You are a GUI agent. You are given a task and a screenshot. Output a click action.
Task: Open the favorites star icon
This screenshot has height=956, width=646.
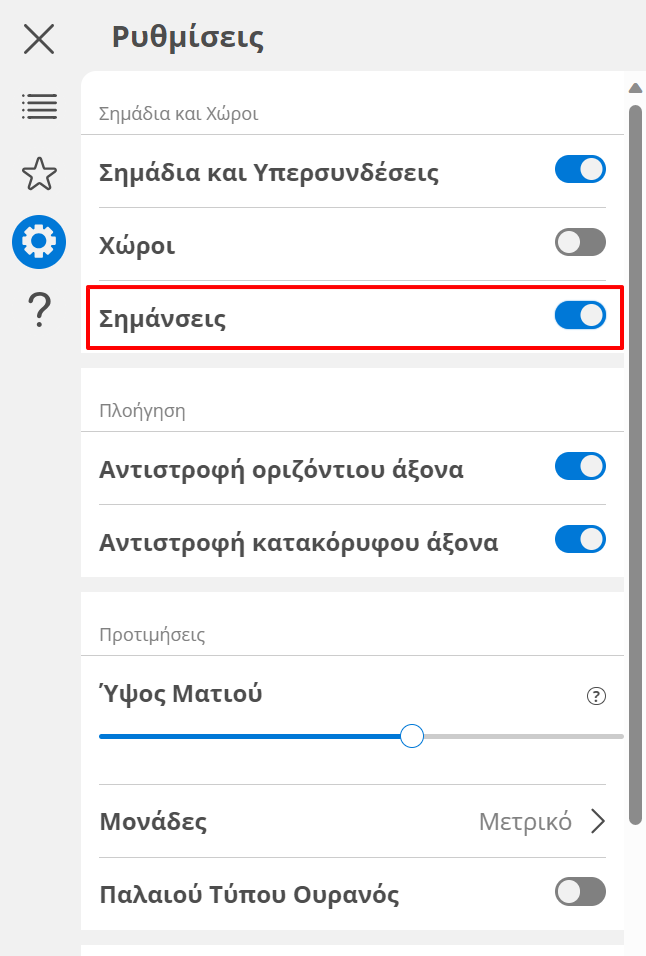click(x=39, y=174)
